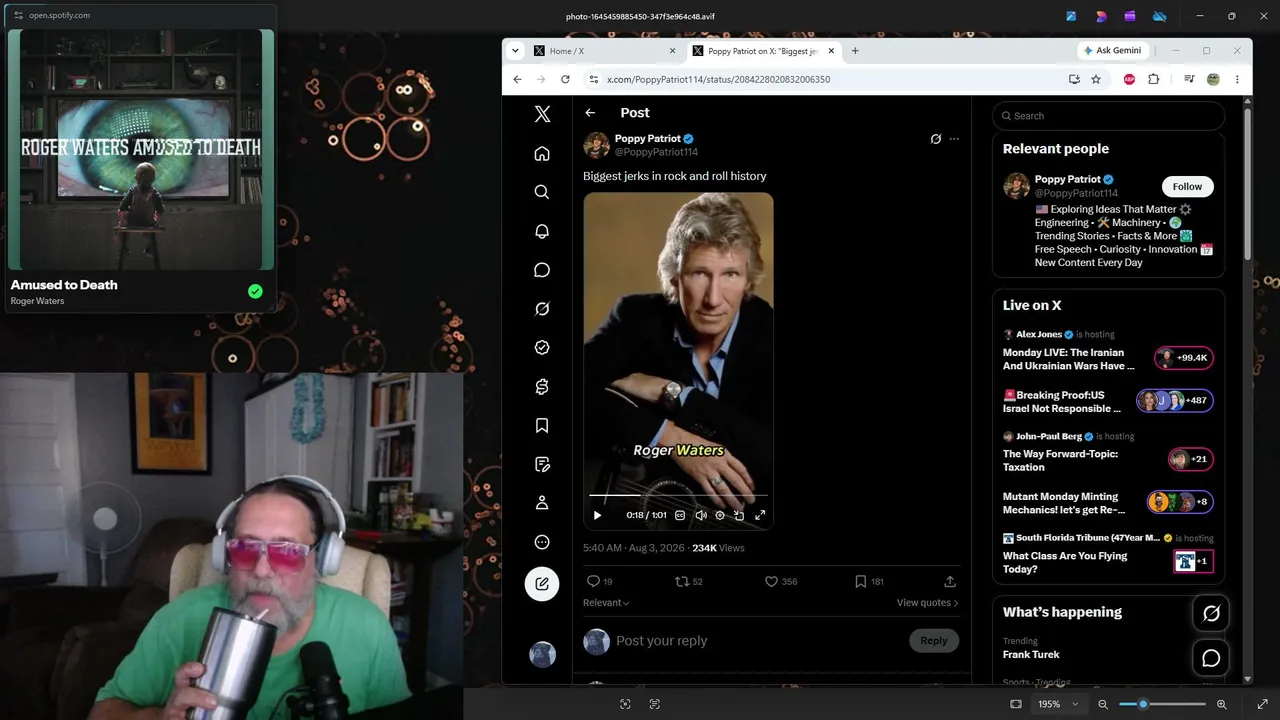
Task: Open Bookmarks icon in X sidebar
Action: point(542,426)
